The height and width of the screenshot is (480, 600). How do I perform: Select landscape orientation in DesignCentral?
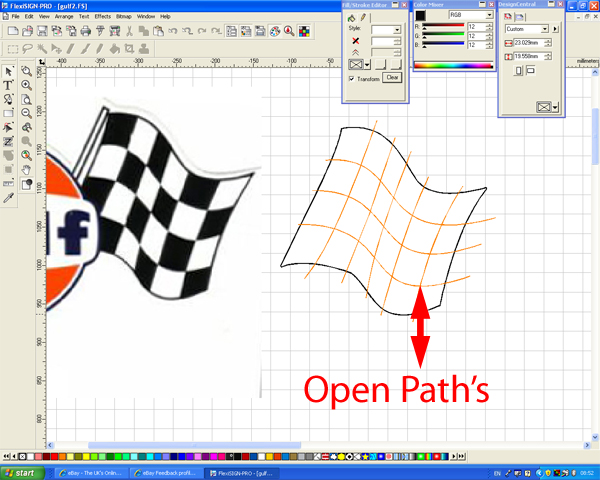pos(531,70)
